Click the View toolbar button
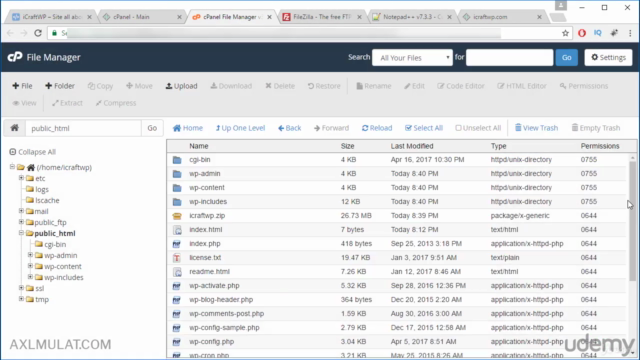Viewport: 640px width, 360px height. click(24, 103)
